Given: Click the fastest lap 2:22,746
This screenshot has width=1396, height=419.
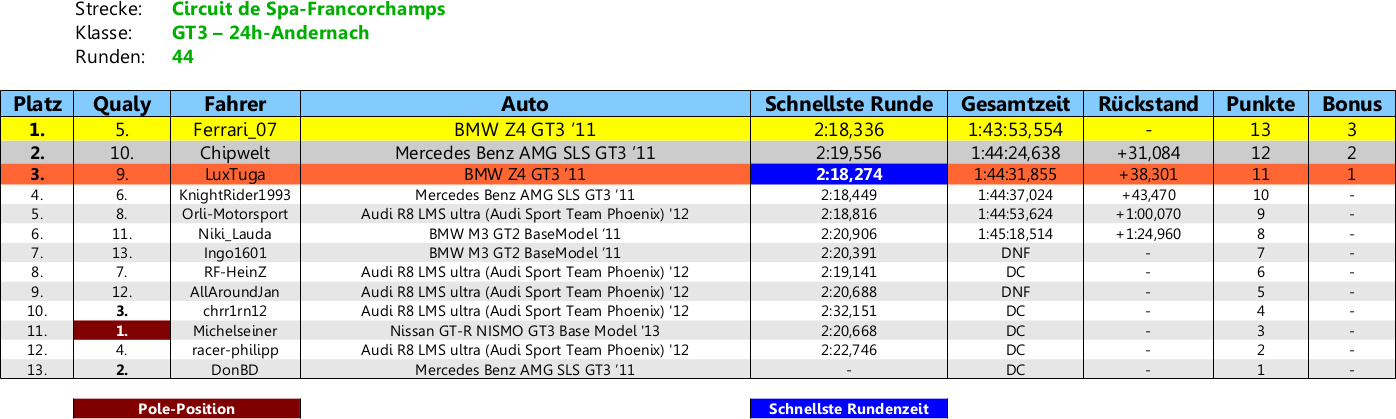Looking at the screenshot, I should (x=849, y=350).
